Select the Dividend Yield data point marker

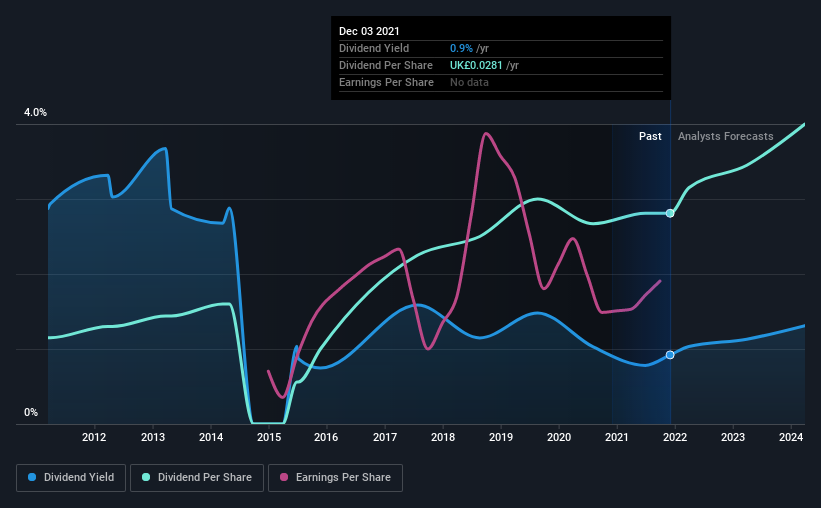(670, 355)
